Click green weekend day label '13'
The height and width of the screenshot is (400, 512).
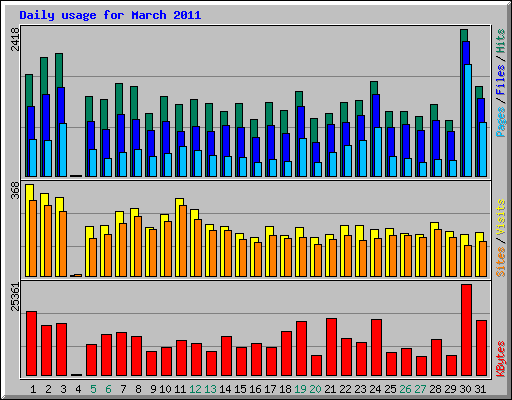(210, 389)
